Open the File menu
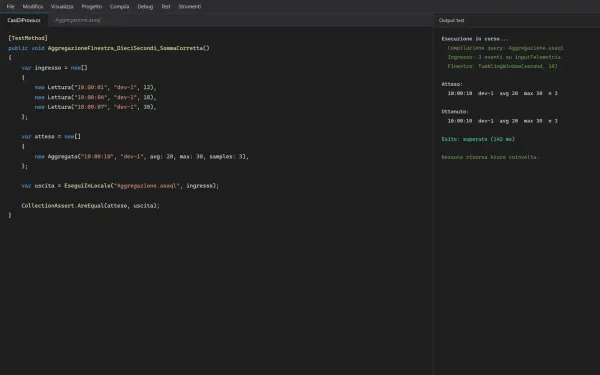The image size is (600, 375). click(x=10, y=7)
